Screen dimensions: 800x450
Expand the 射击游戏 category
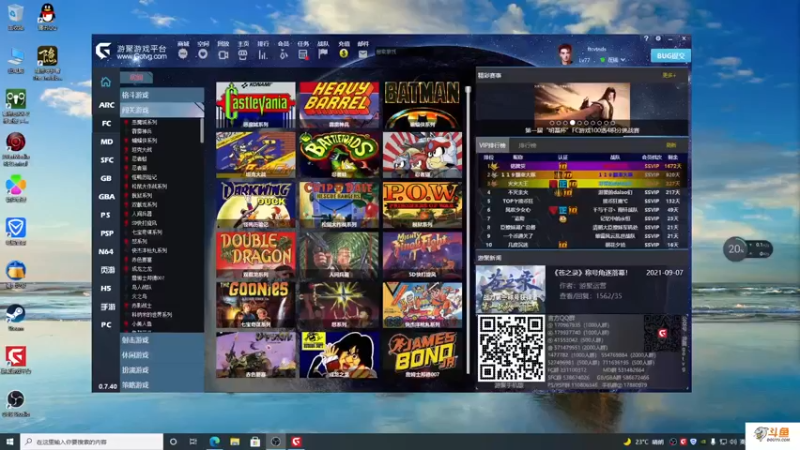(x=162, y=340)
